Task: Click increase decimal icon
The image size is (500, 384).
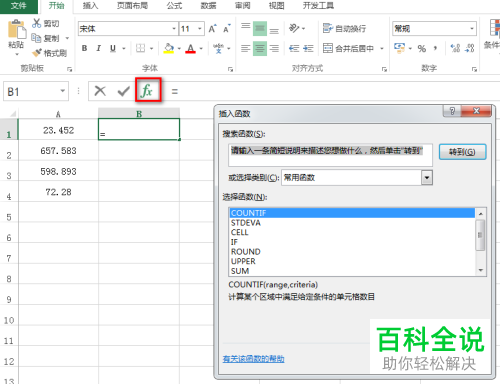Action: point(455,49)
